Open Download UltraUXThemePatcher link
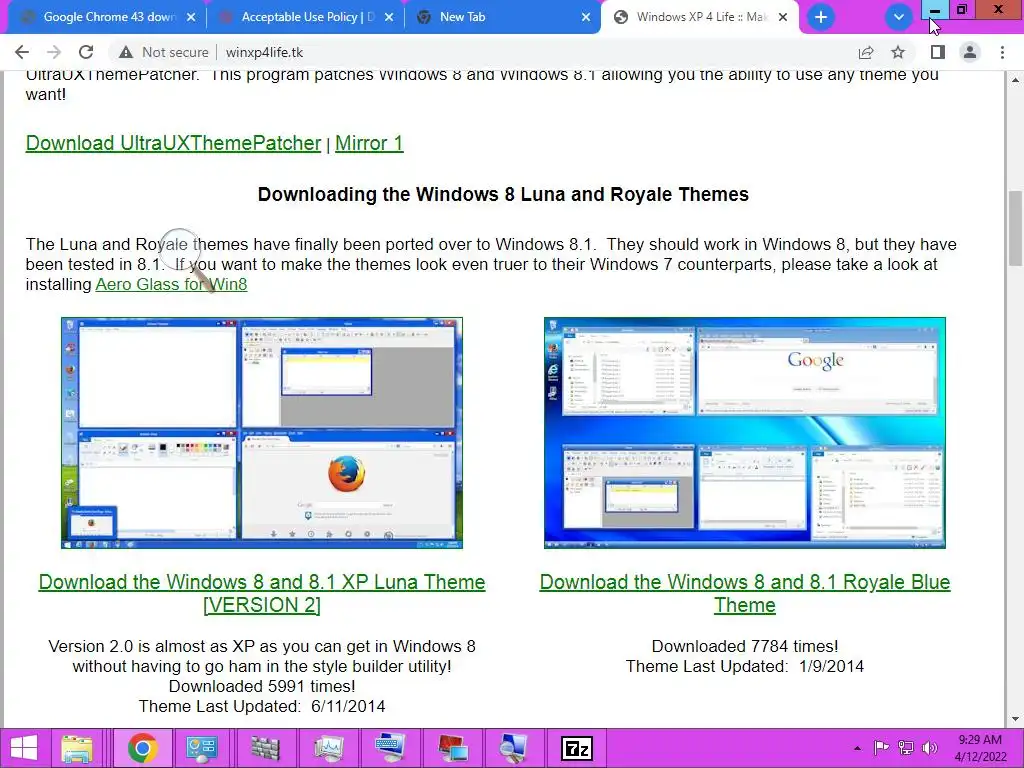This screenshot has height=768, width=1024. coord(173,143)
